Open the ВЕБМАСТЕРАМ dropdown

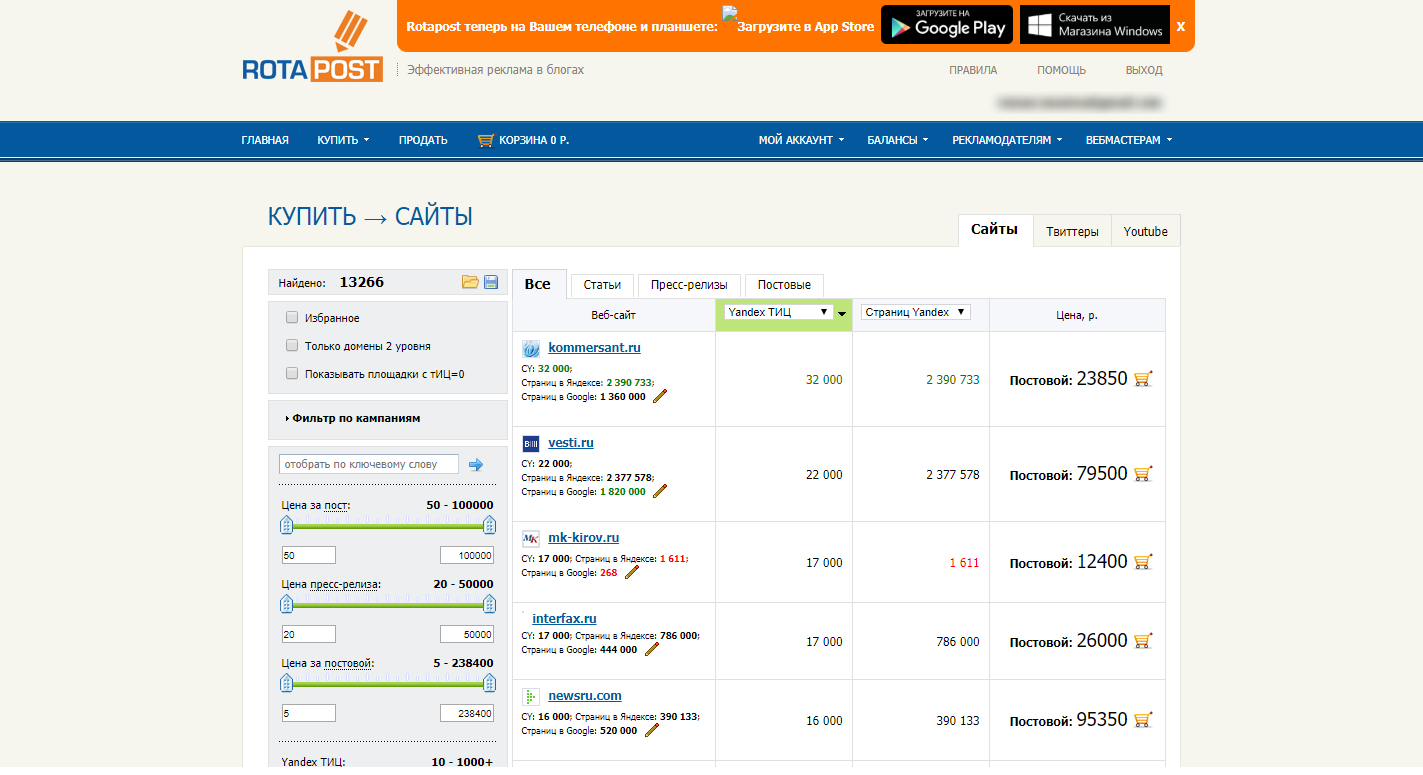click(x=1128, y=140)
